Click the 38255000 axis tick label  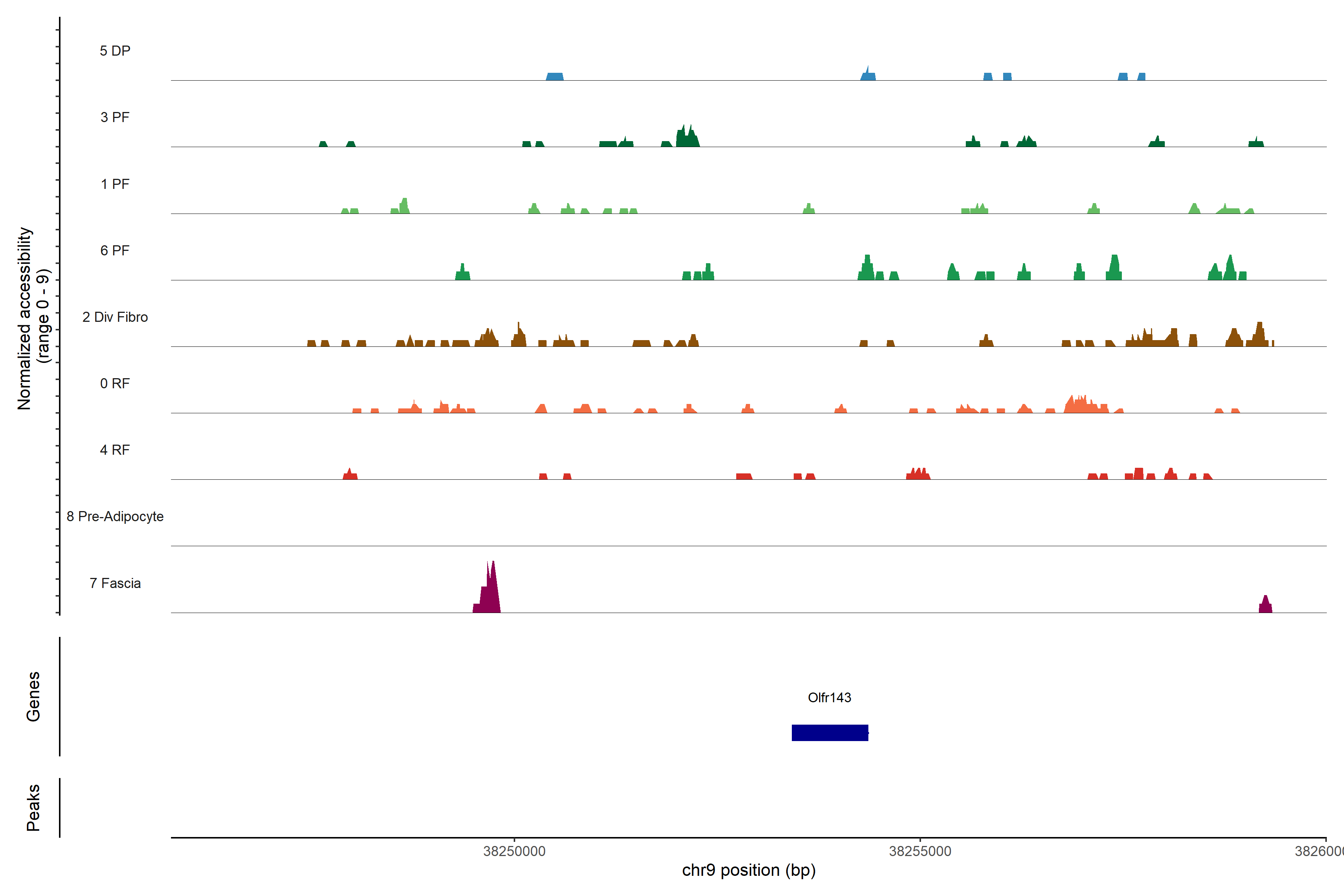click(920, 851)
